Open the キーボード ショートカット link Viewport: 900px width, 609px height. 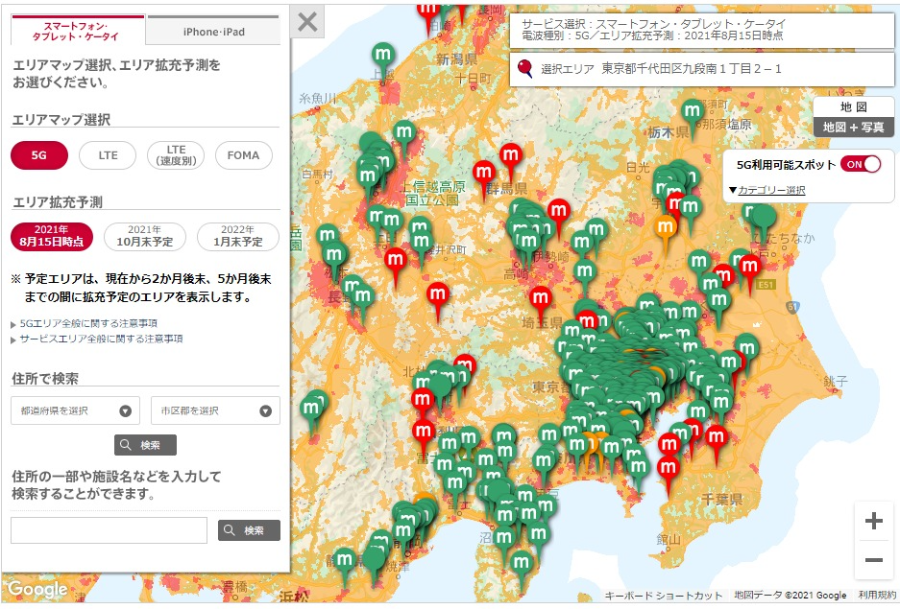tap(664, 595)
